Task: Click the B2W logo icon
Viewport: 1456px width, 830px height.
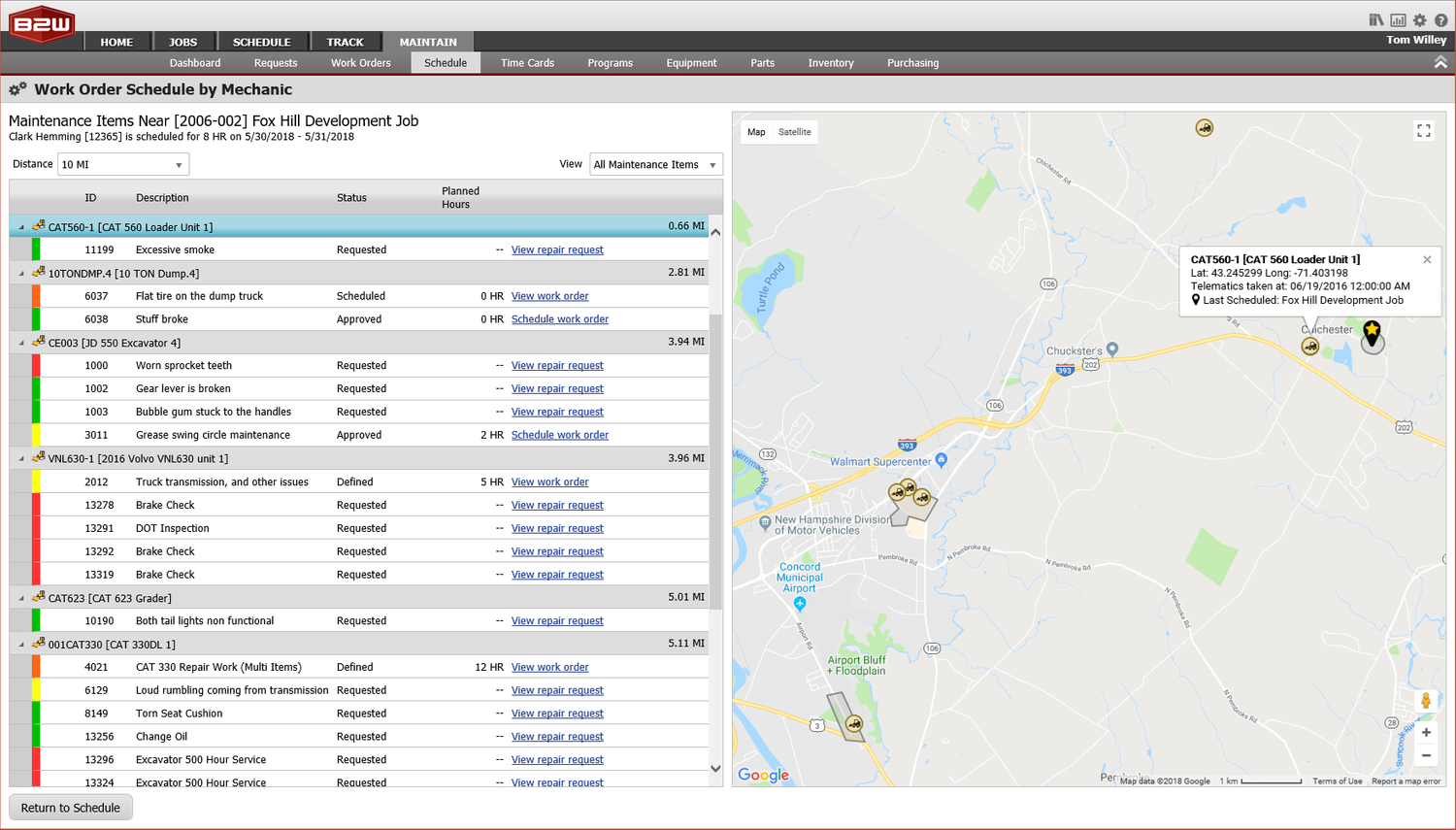Action: [x=42, y=25]
